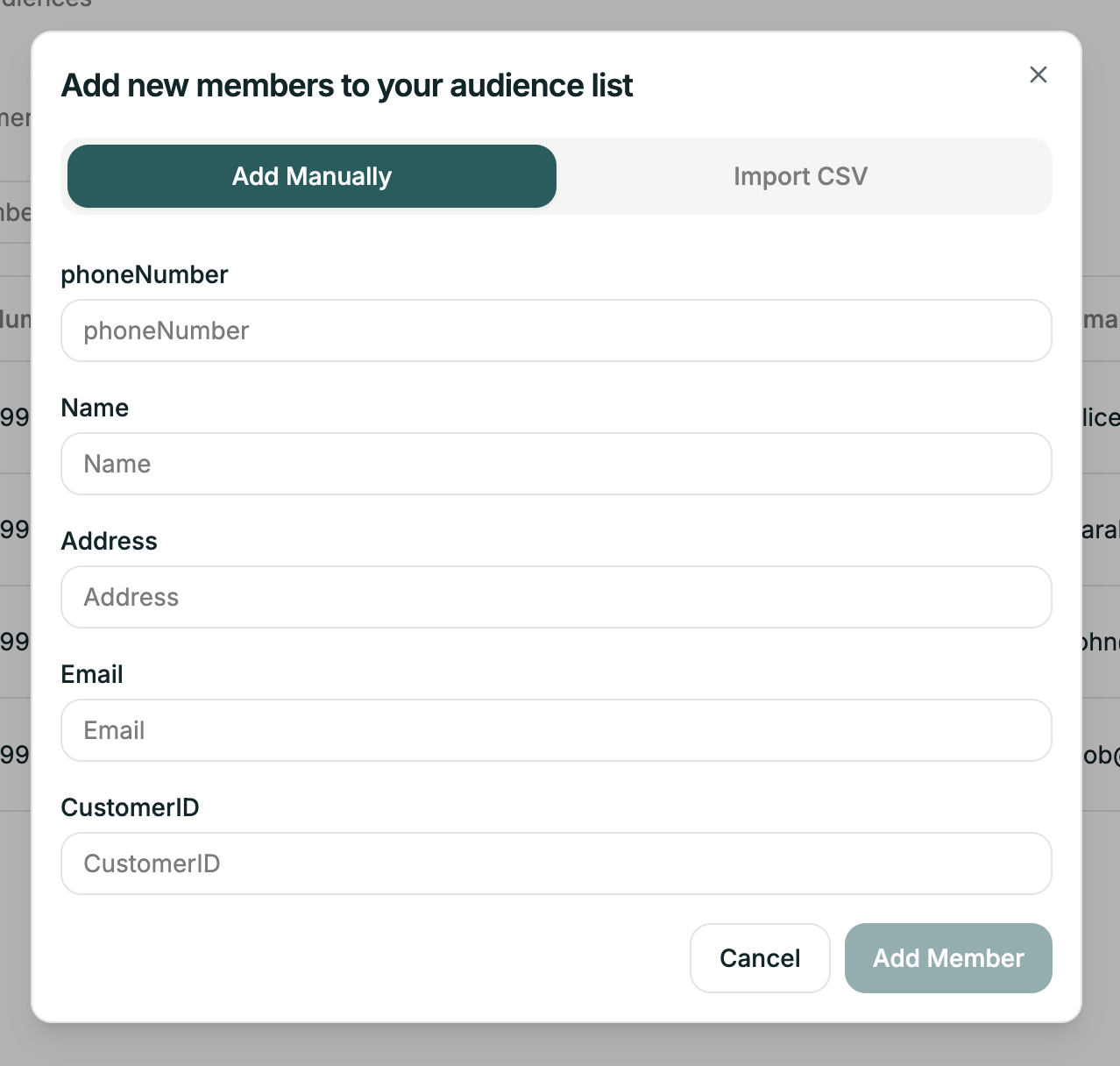Click the Cancel button
Viewport: 1120px width, 1066px height.
click(x=759, y=958)
